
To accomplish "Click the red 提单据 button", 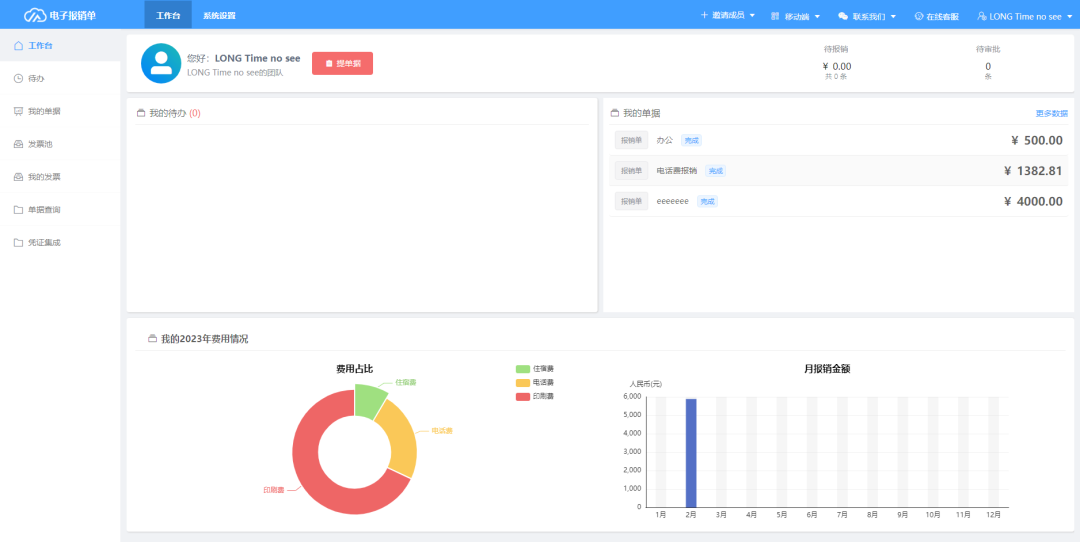I will (x=342, y=63).
